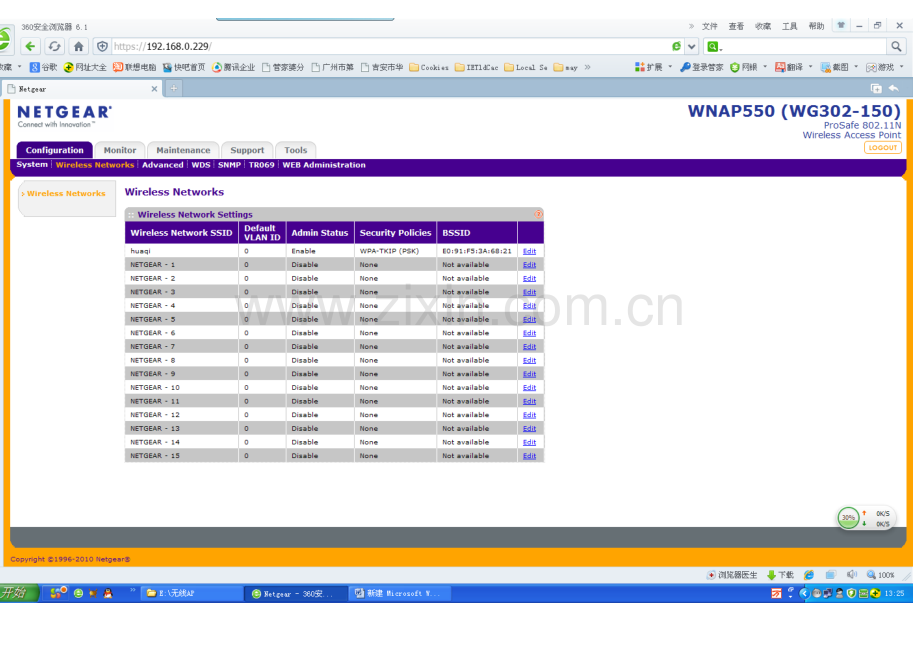Switch to E:\无线AP taskbar window
Viewport: 920px width, 651px height.
coord(192,594)
